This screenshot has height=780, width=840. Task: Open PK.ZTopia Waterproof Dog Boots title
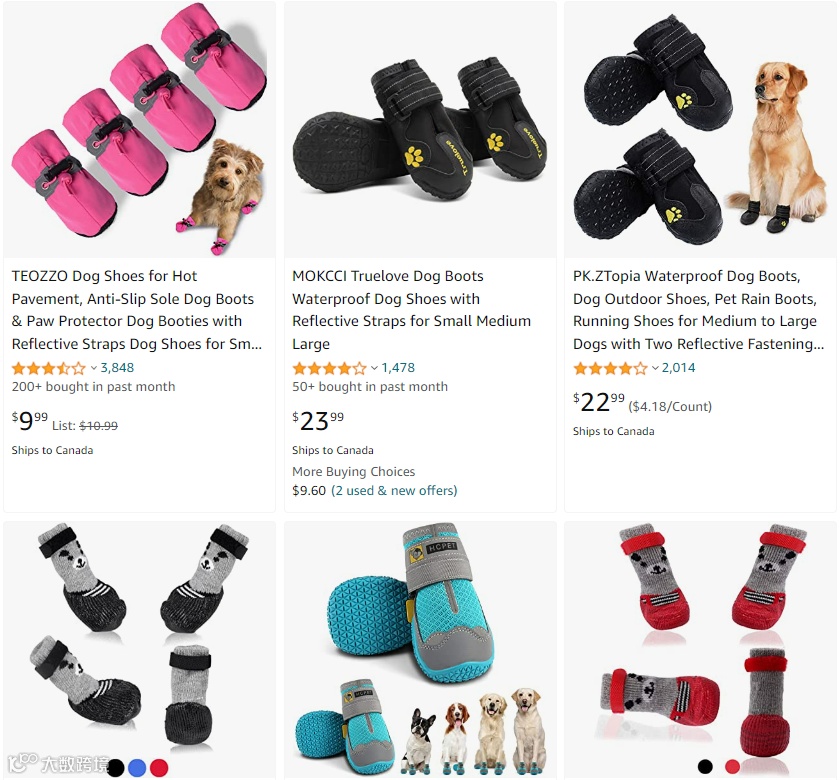tap(699, 310)
